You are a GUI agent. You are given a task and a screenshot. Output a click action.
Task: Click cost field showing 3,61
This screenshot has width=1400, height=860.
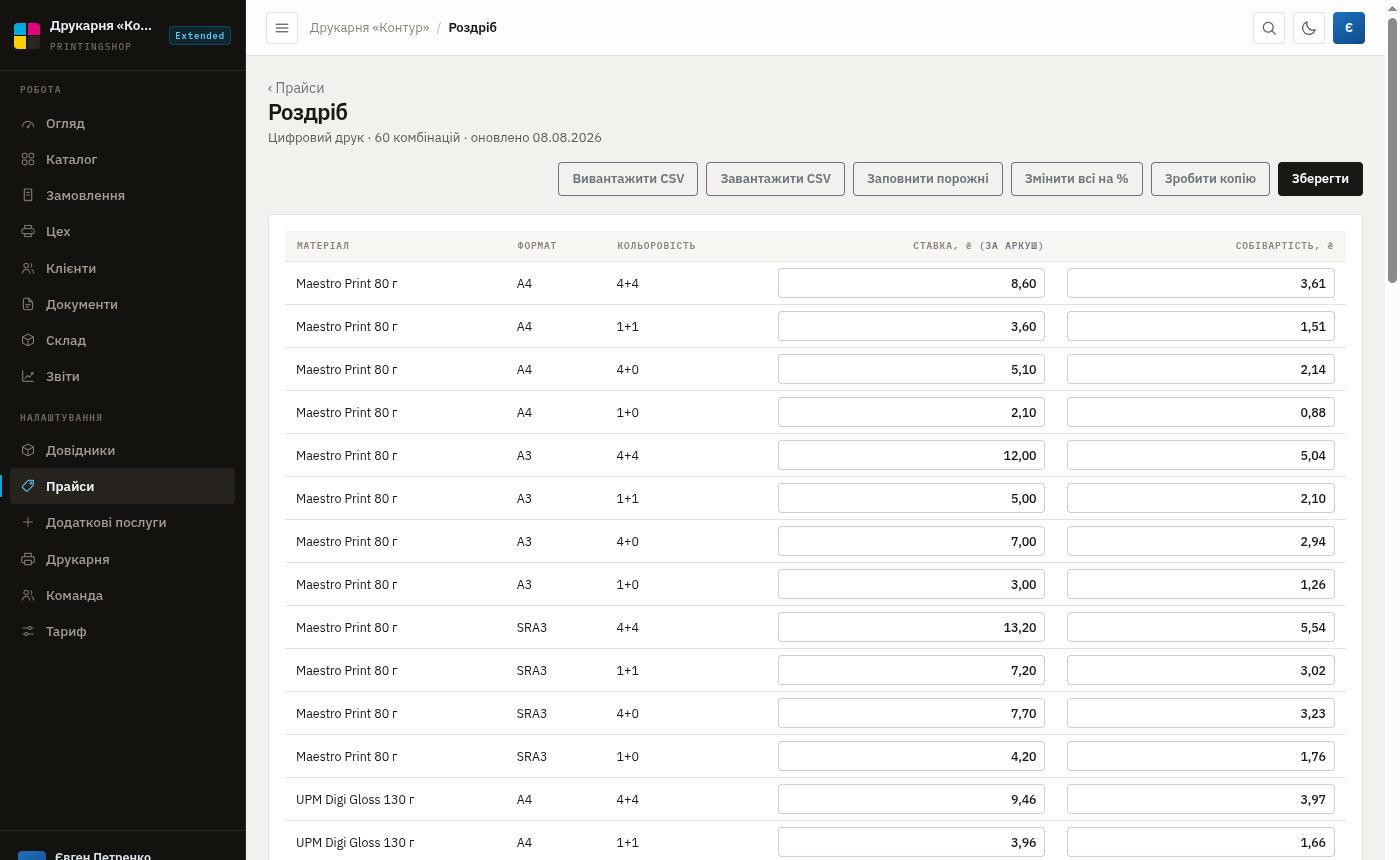[x=1200, y=283]
